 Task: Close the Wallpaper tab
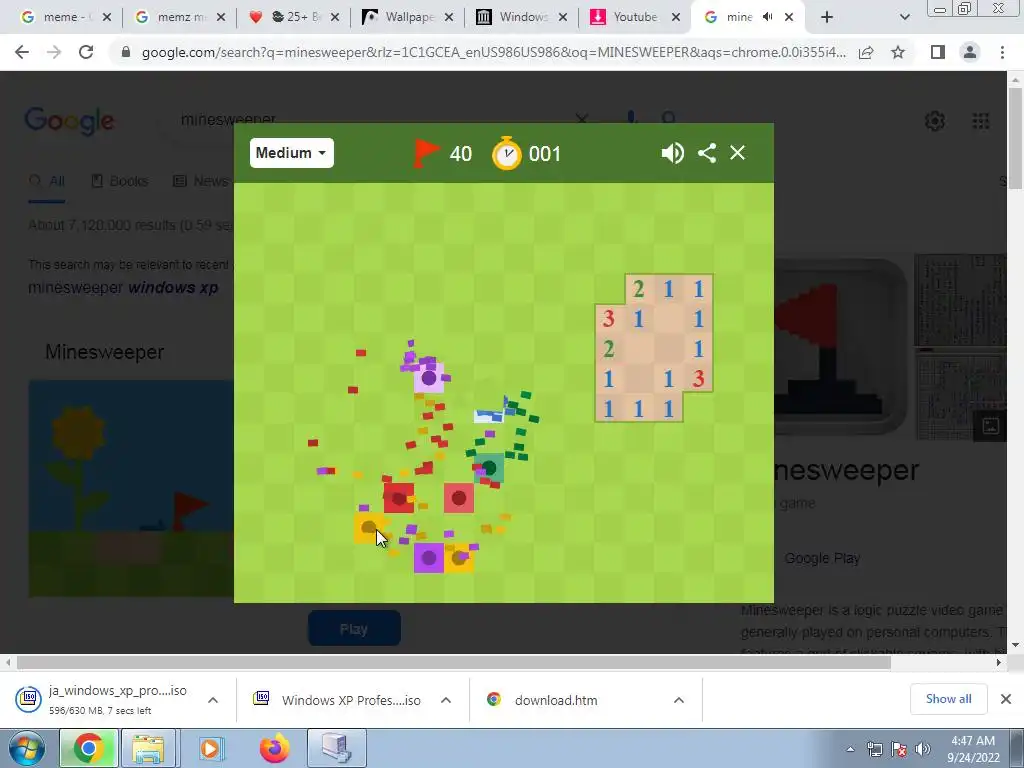[x=449, y=18]
